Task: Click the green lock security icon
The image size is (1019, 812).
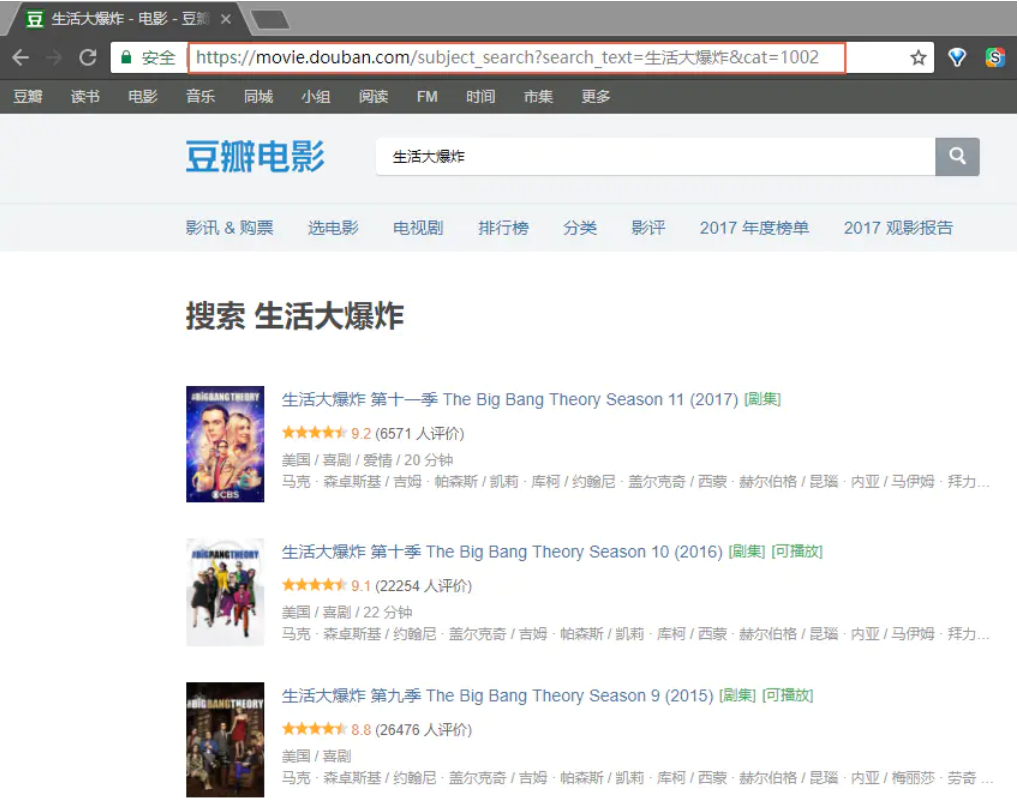Action: pyautogui.click(x=127, y=58)
